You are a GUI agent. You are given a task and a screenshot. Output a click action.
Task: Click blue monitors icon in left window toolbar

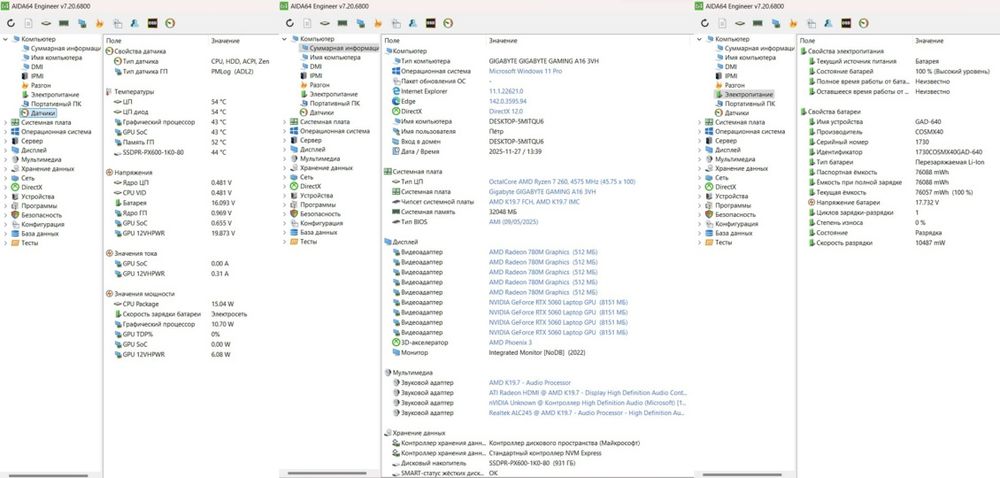(82, 23)
